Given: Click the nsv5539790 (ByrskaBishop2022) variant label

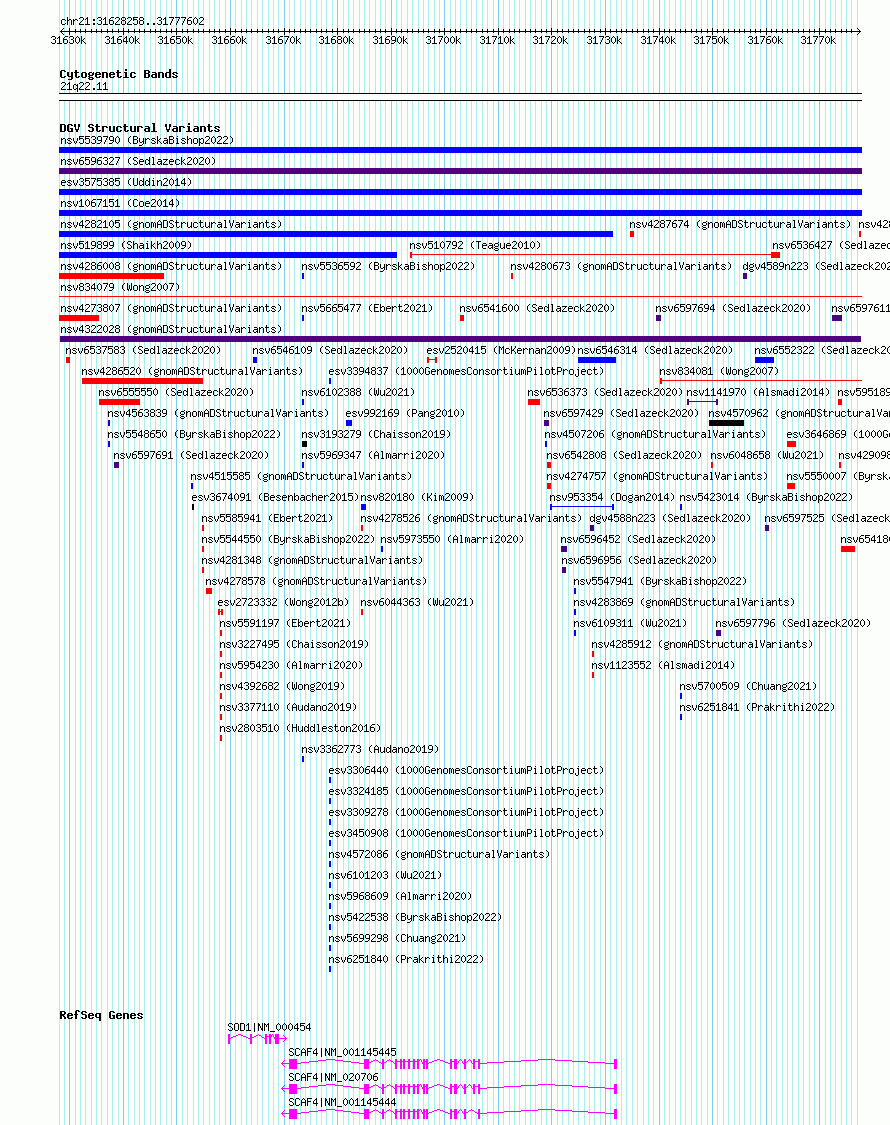Looking at the screenshot, I should click(147, 141).
